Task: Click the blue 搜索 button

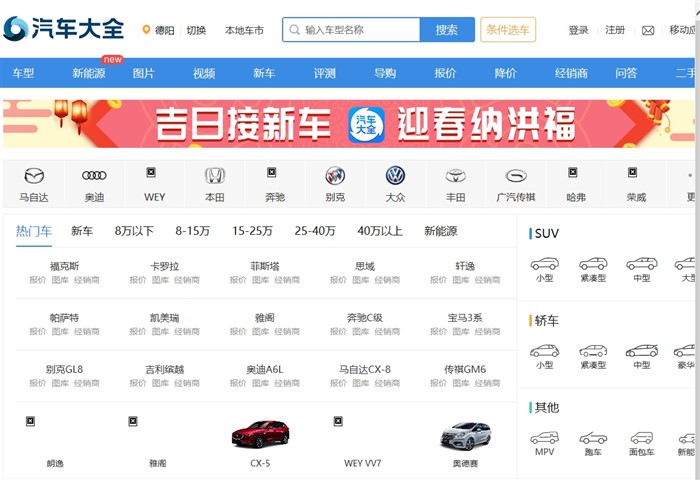Action: pyautogui.click(x=447, y=30)
